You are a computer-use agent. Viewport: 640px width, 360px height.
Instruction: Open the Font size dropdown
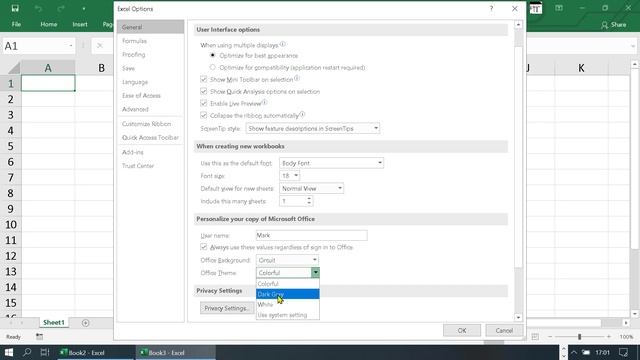pos(289,176)
